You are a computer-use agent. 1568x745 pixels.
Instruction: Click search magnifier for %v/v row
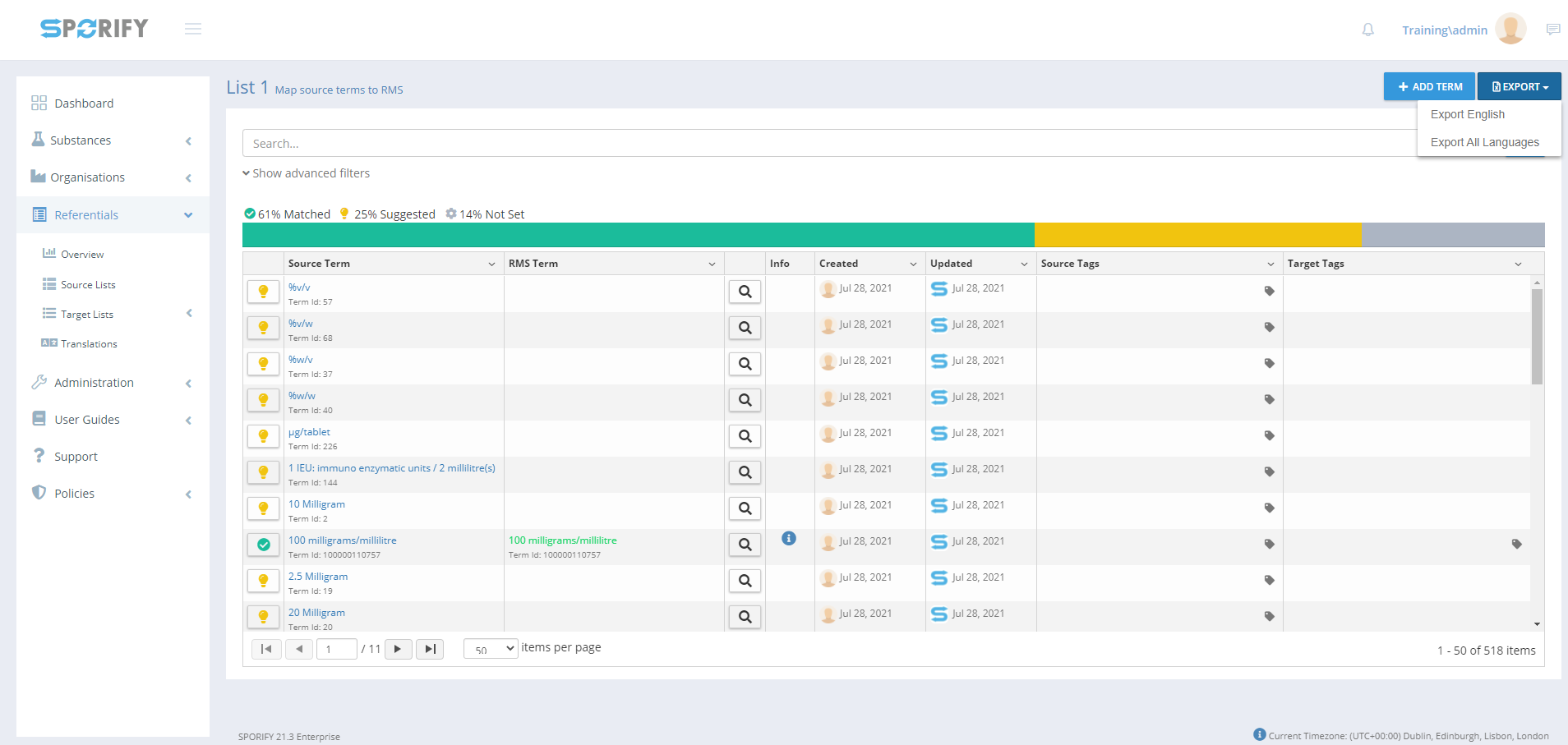click(745, 292)
